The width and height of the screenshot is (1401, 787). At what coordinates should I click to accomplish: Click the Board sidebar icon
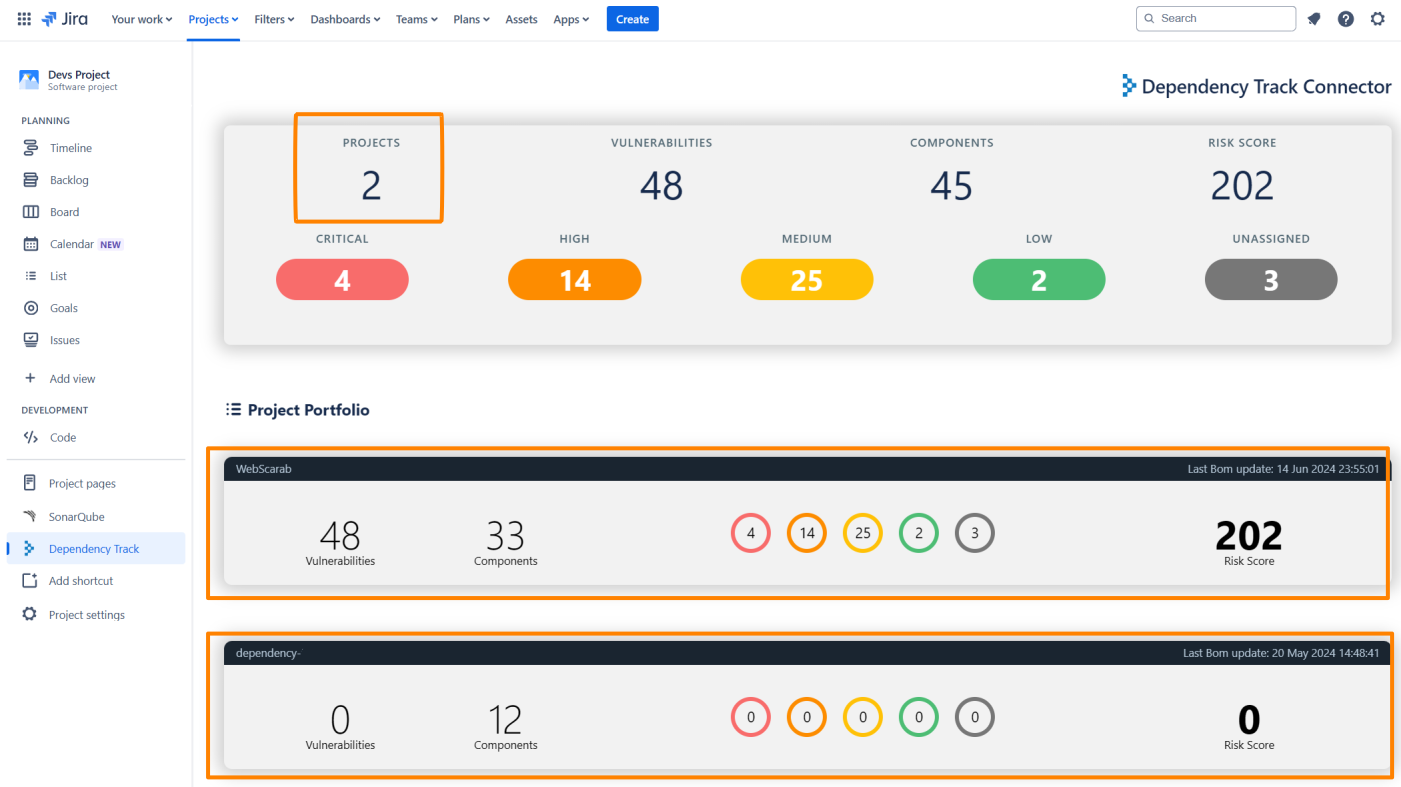31,212
